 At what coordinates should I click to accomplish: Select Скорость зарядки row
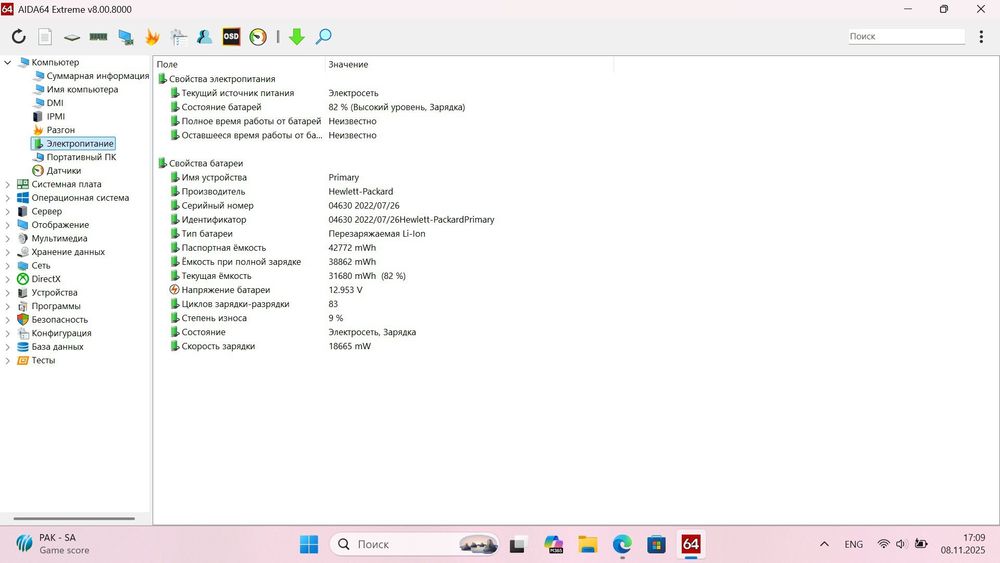(x=218, y=346)
